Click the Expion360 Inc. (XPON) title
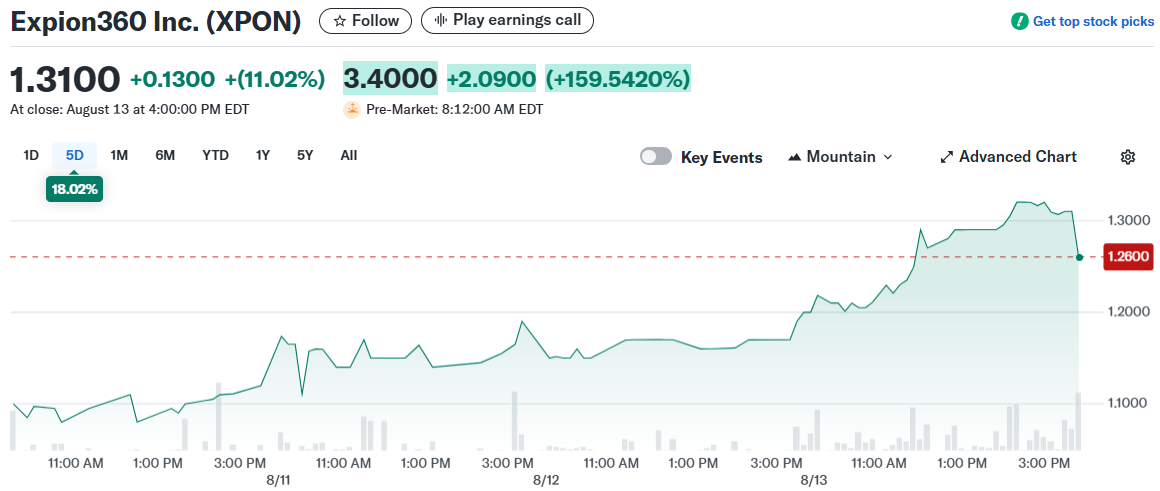 point(155,21)
